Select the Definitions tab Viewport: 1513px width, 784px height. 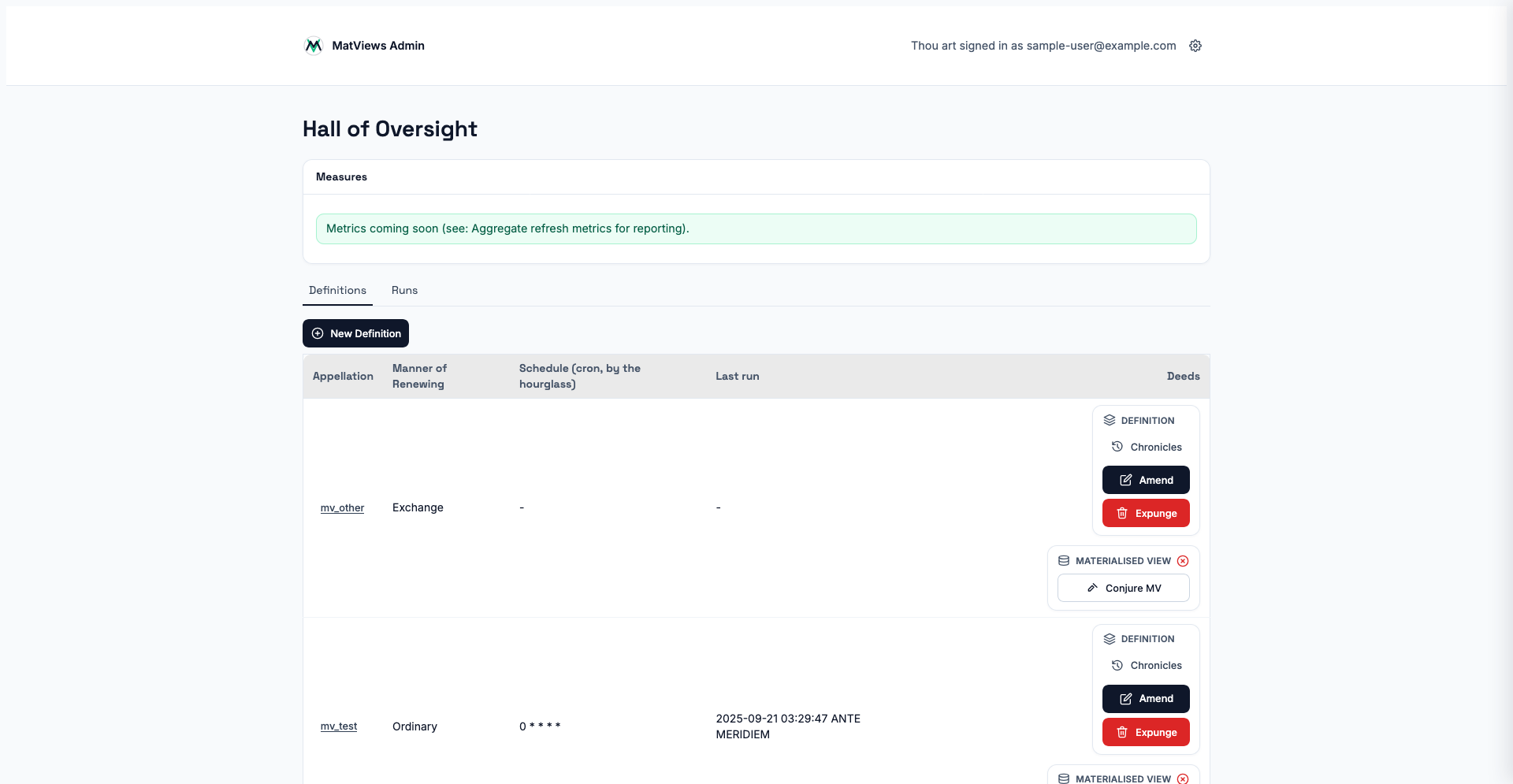point(337,291)
